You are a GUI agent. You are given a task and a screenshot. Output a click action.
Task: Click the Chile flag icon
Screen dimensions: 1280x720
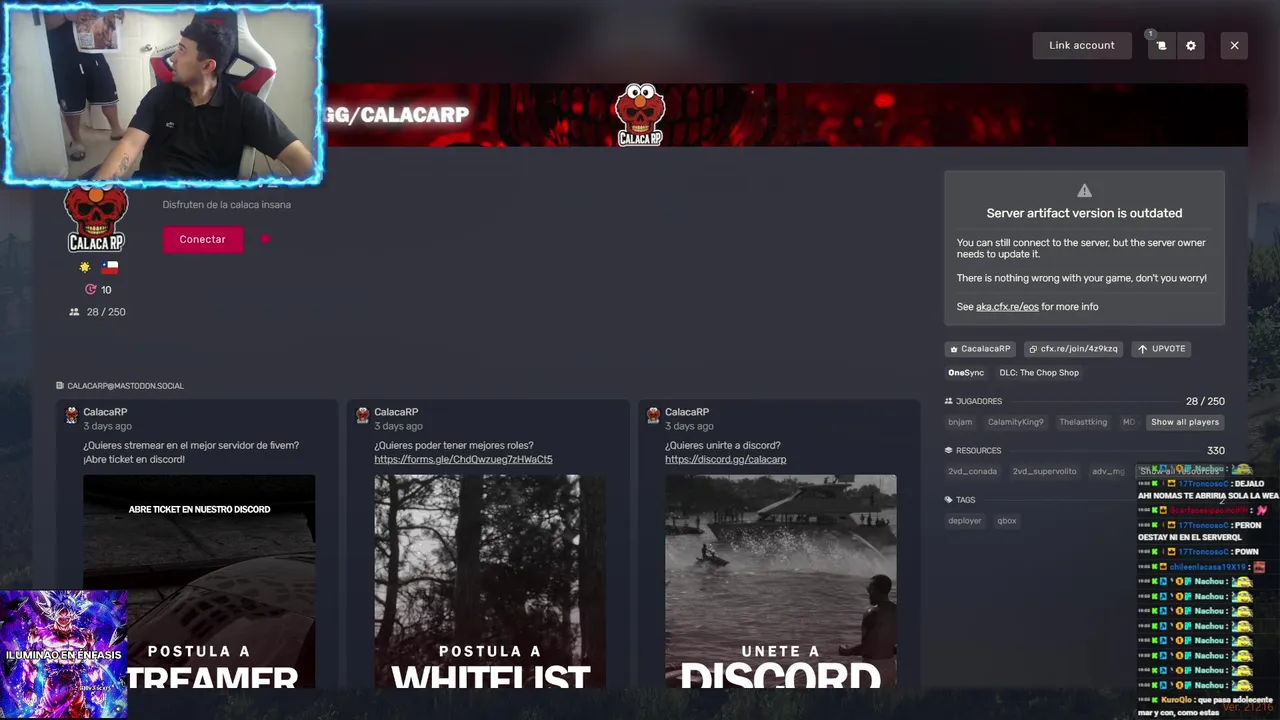pos(110,268)
